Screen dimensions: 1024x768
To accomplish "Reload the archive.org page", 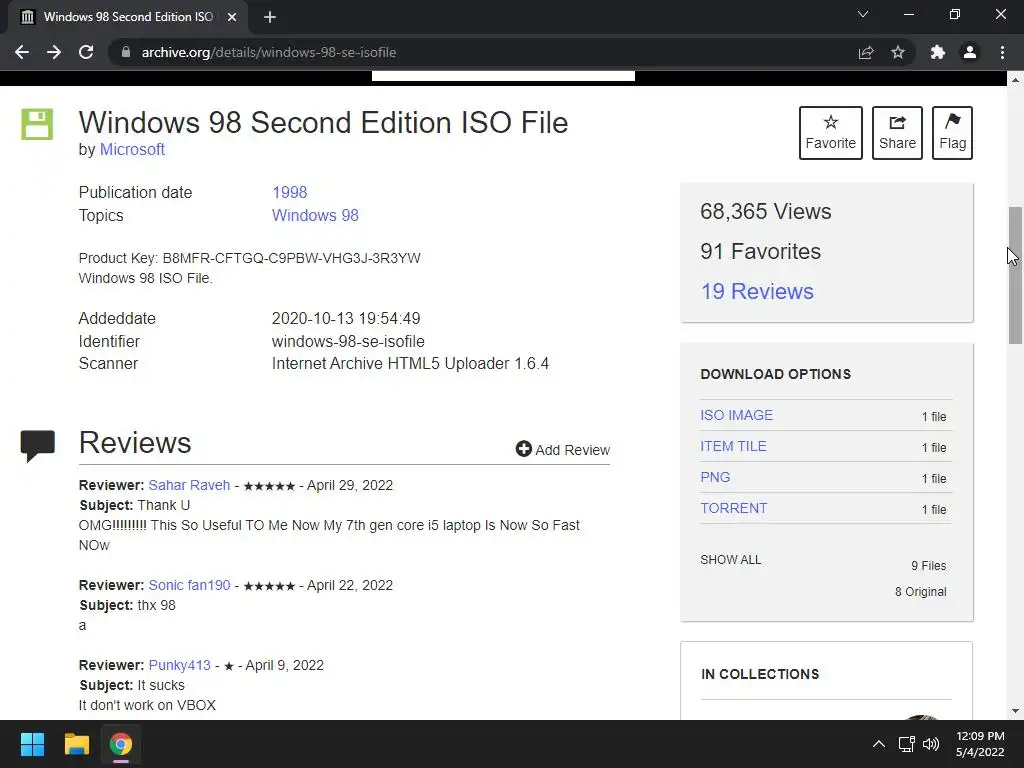I will point(86,52).
